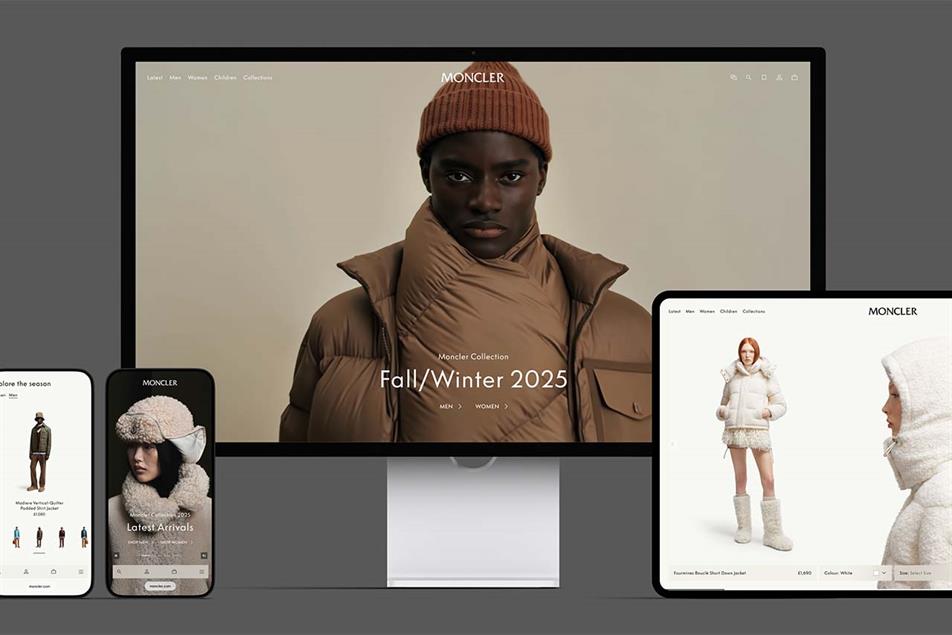Select the Collections menu item on the tablet
Image resolution: width=952 pixels, height=635 pixels.
(753, 311)
